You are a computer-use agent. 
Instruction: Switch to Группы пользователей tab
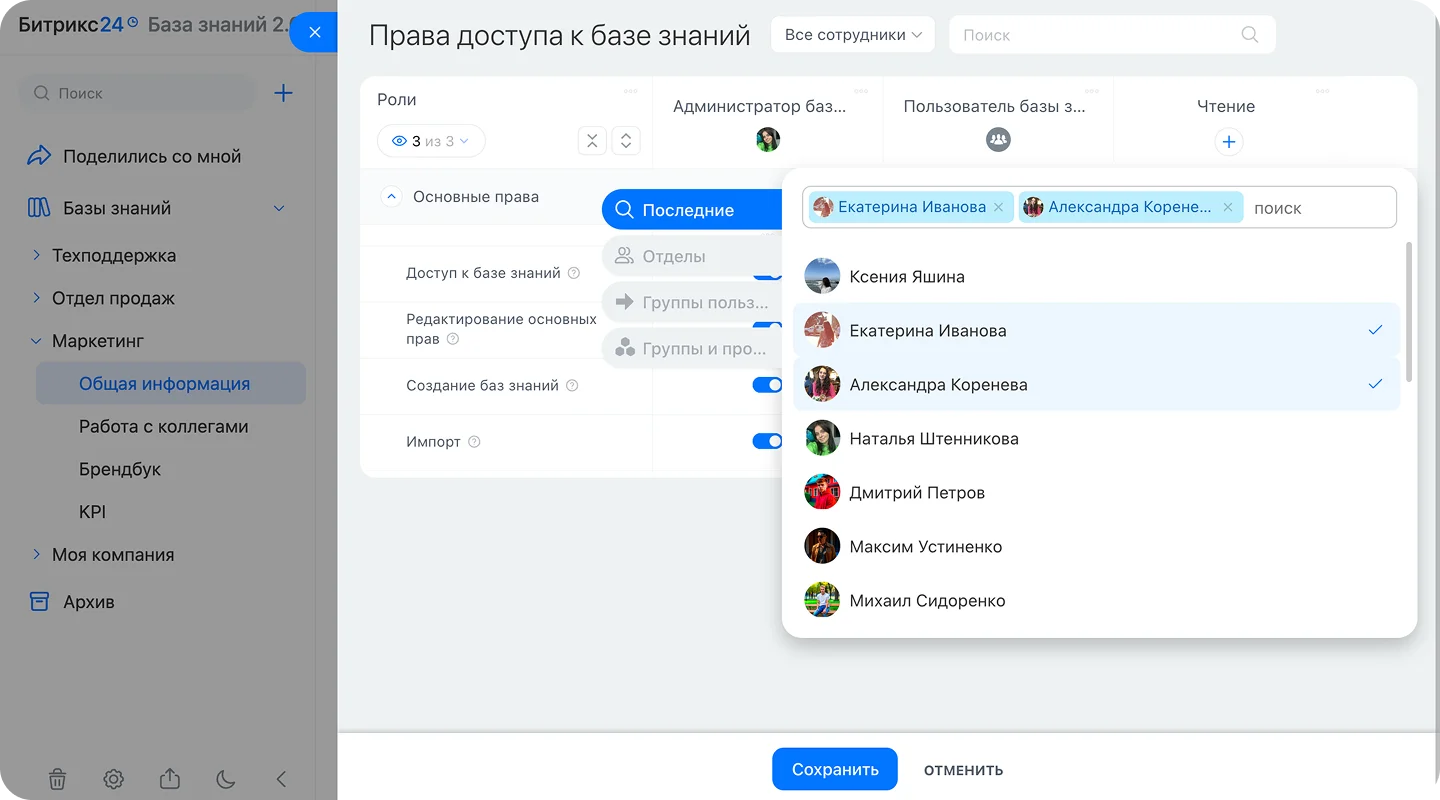[x=692, y=302]
